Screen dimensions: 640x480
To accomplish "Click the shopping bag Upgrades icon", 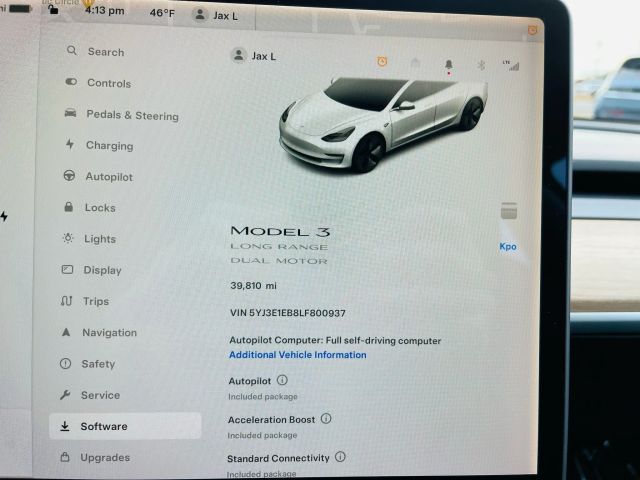I will pos(64,457).
